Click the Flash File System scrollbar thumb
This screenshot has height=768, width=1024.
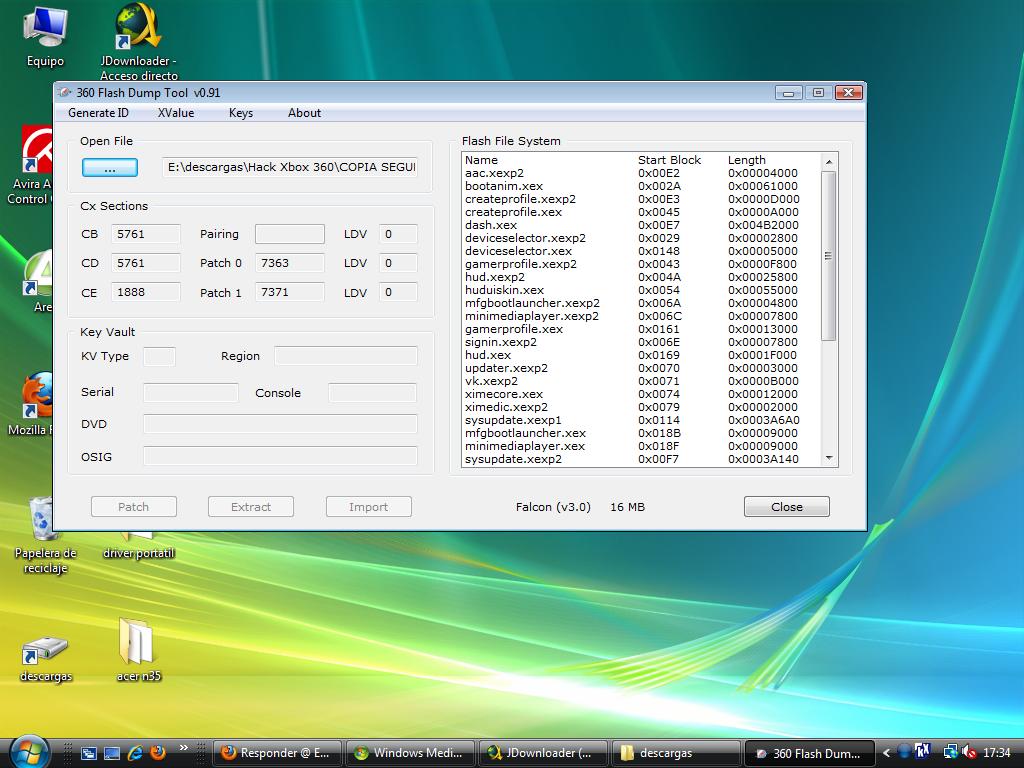point(829,256)
